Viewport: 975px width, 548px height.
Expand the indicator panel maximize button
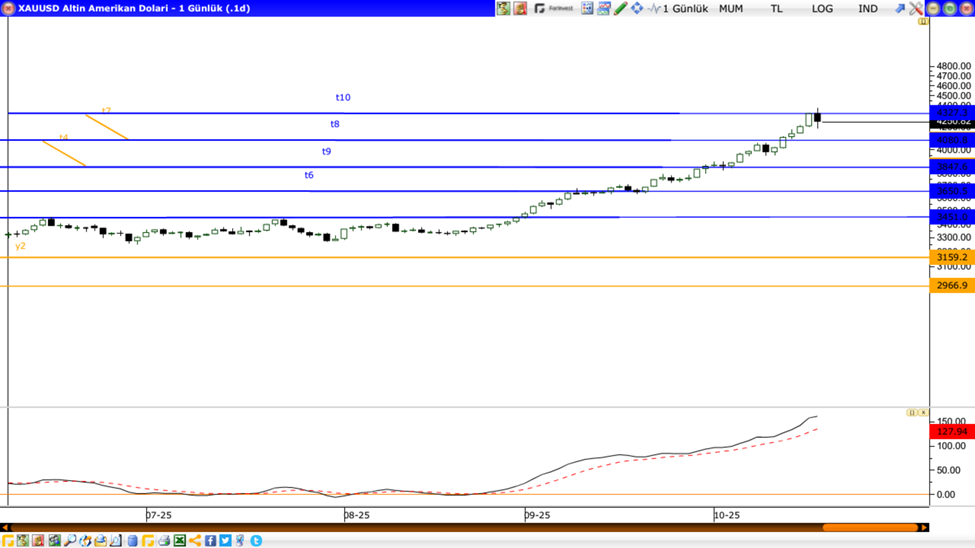(x=911, y=412)
